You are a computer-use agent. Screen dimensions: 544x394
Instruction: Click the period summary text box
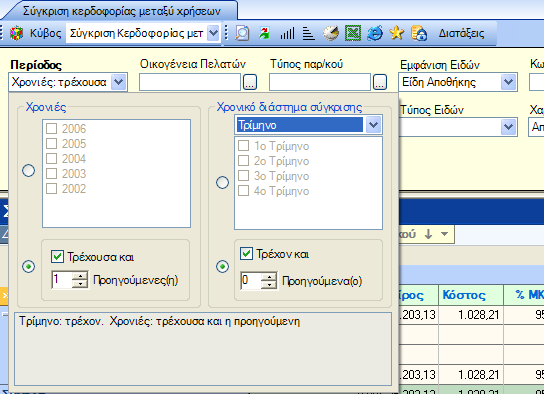click(203, 349)
